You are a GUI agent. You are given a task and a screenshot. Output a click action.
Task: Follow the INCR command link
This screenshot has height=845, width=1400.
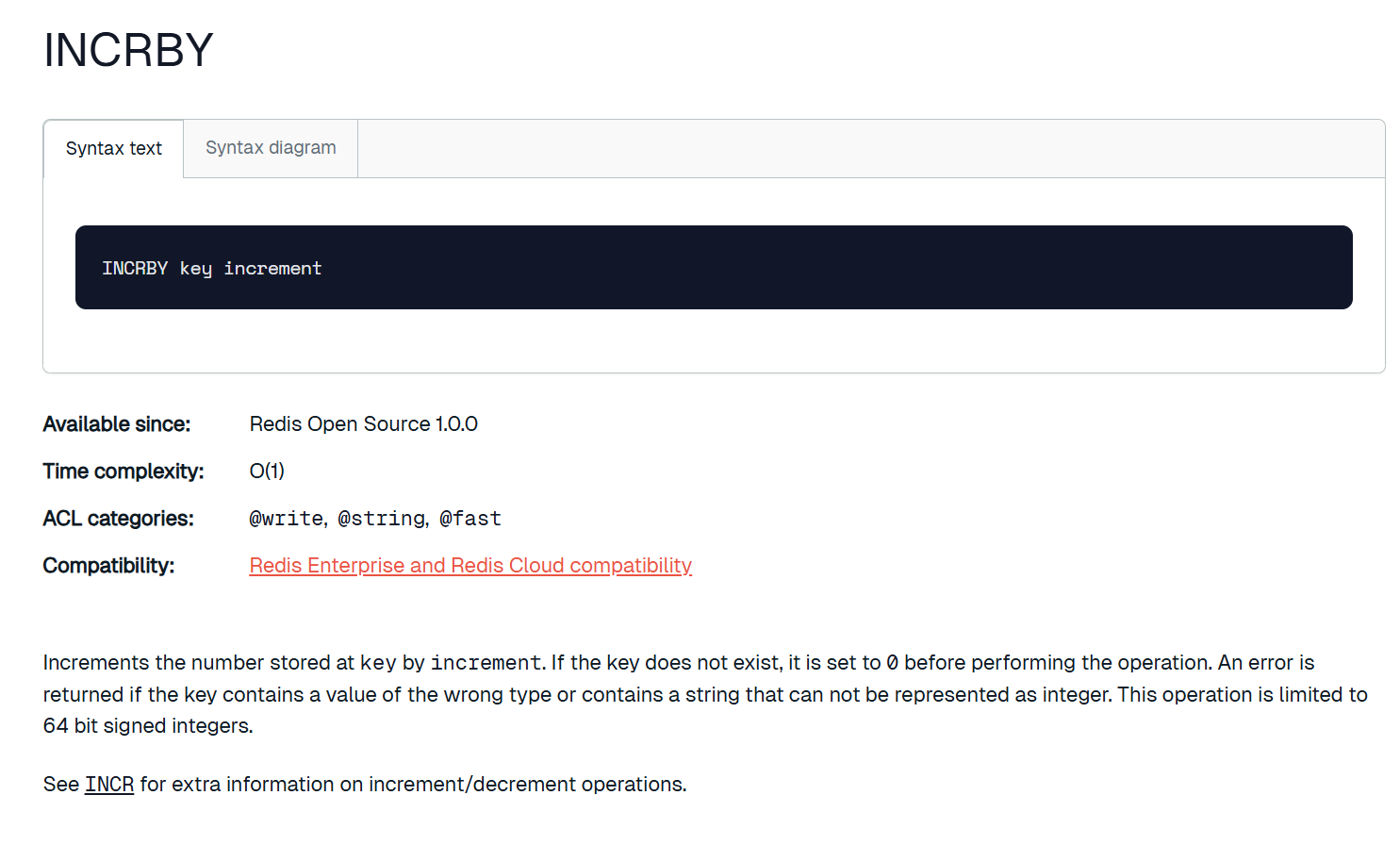[109, 785]
